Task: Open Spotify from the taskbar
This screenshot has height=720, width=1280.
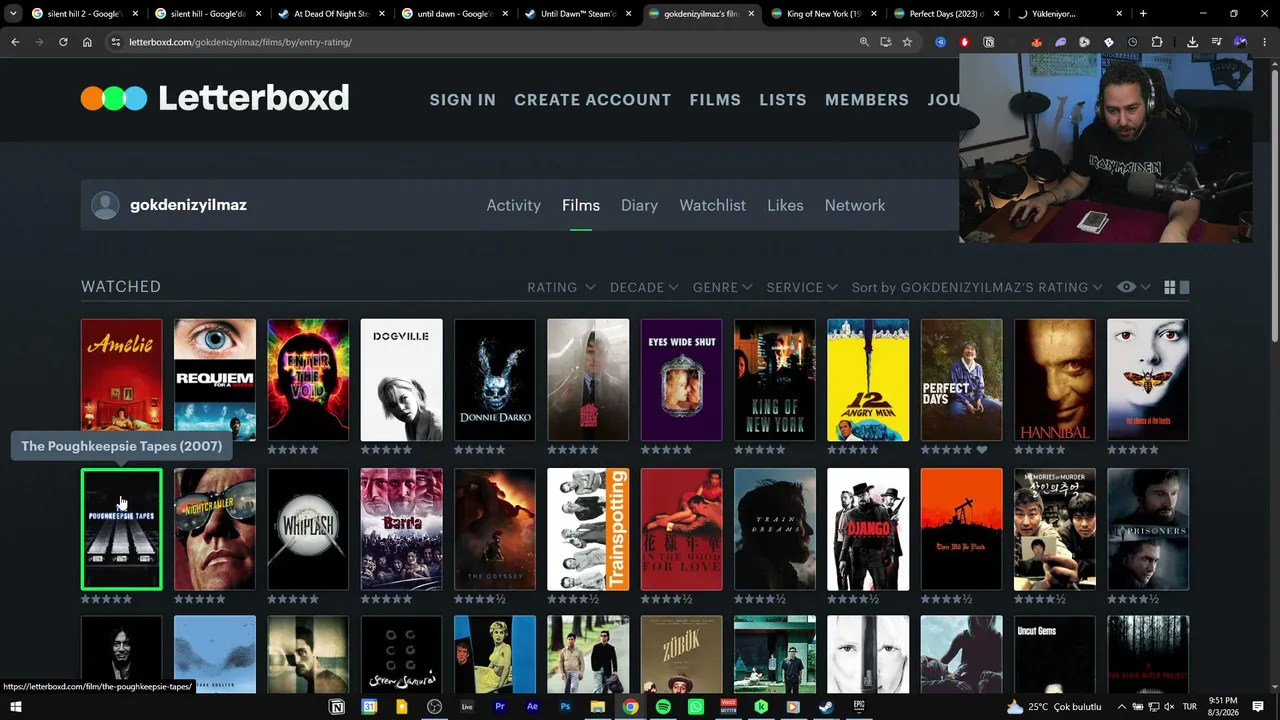Action: point(663,707)
